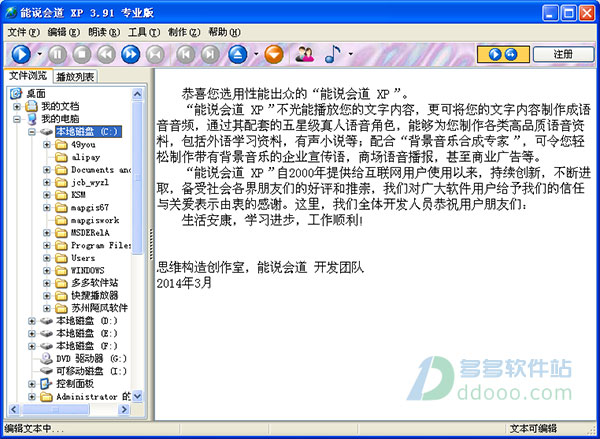Image resolution: width=600 pixels, height=439 pixels.
Task: Open the 制作(Z) menu
Action: (184, 33)
